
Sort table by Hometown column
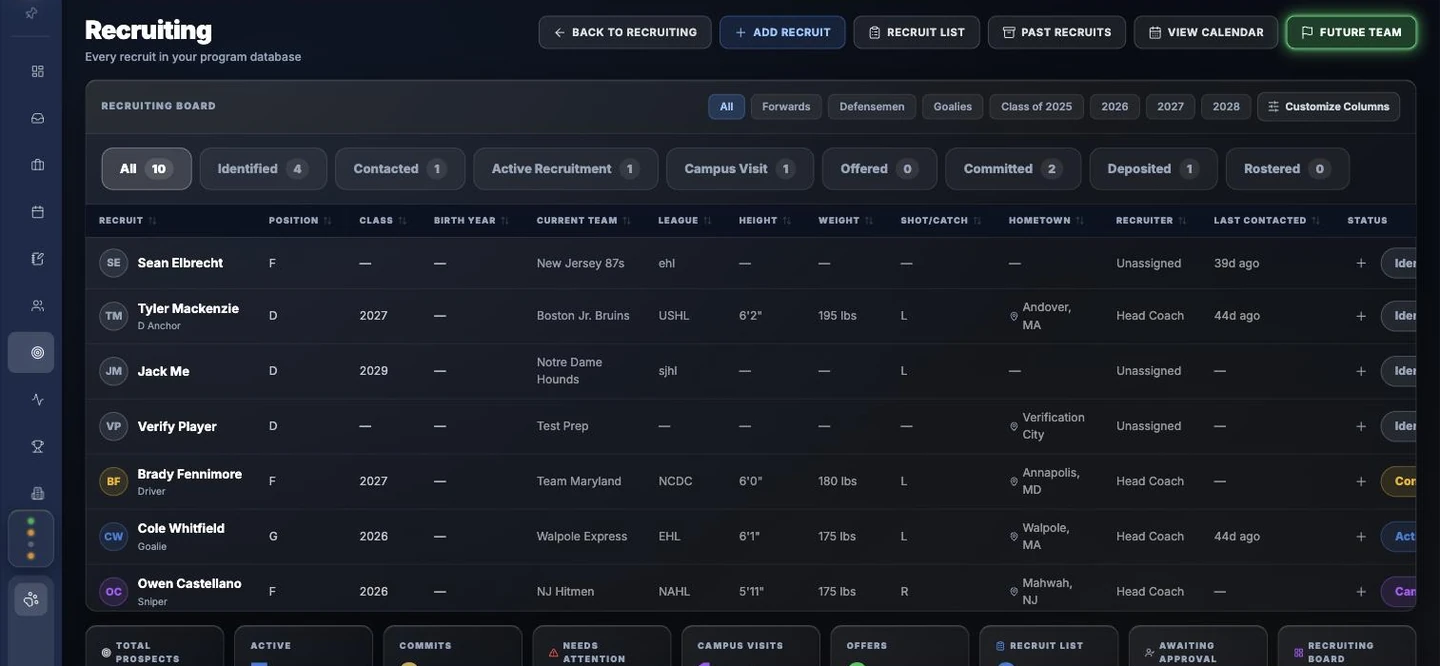1047,220
